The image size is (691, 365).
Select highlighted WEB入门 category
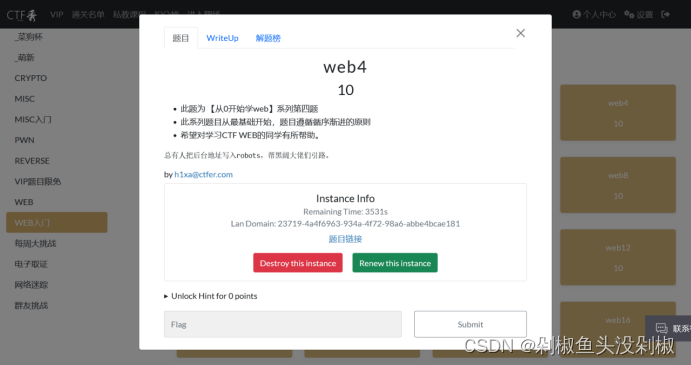click(57, 223)
